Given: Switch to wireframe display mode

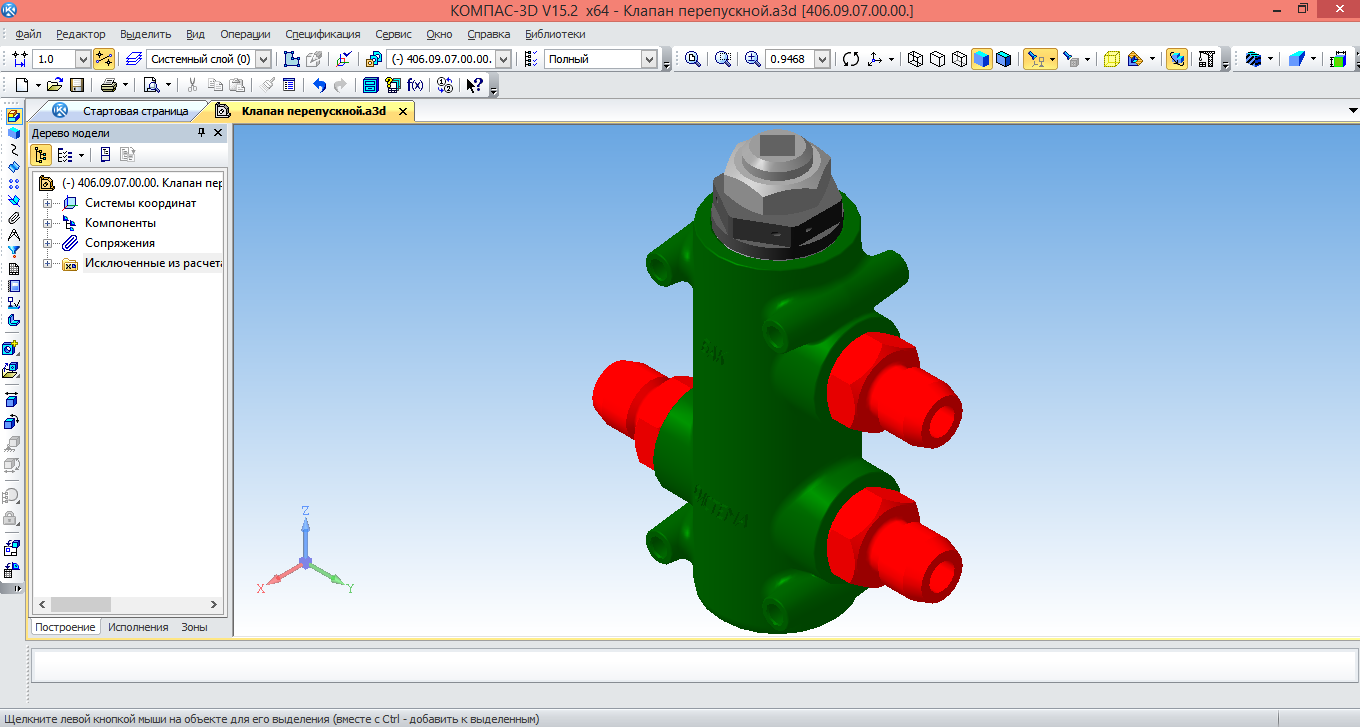Looking at the screenshot, I should pos(915,59).
